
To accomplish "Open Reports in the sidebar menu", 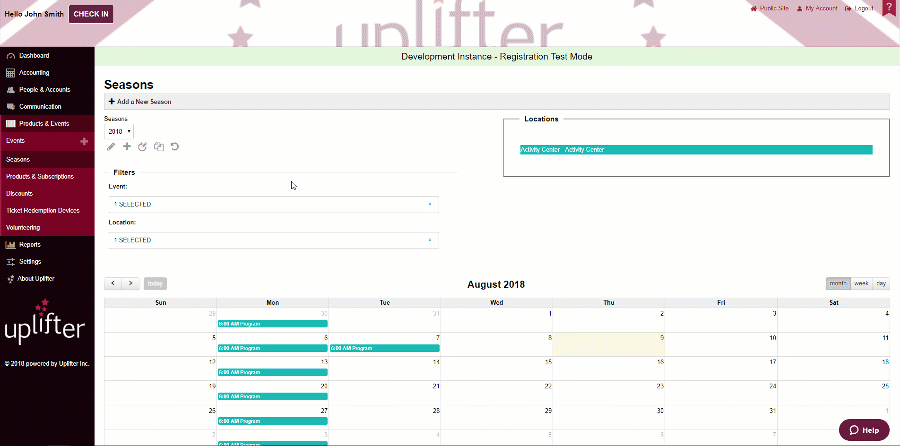I will tap(30, 244).
